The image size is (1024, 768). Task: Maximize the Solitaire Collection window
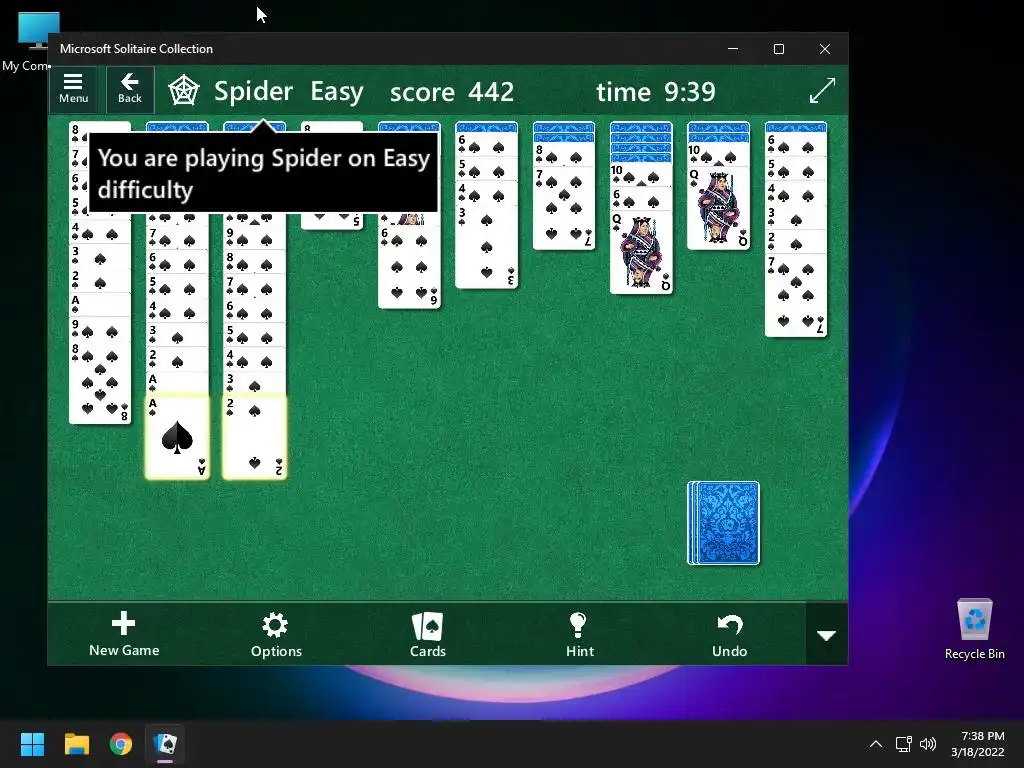[x=778, y=49]
